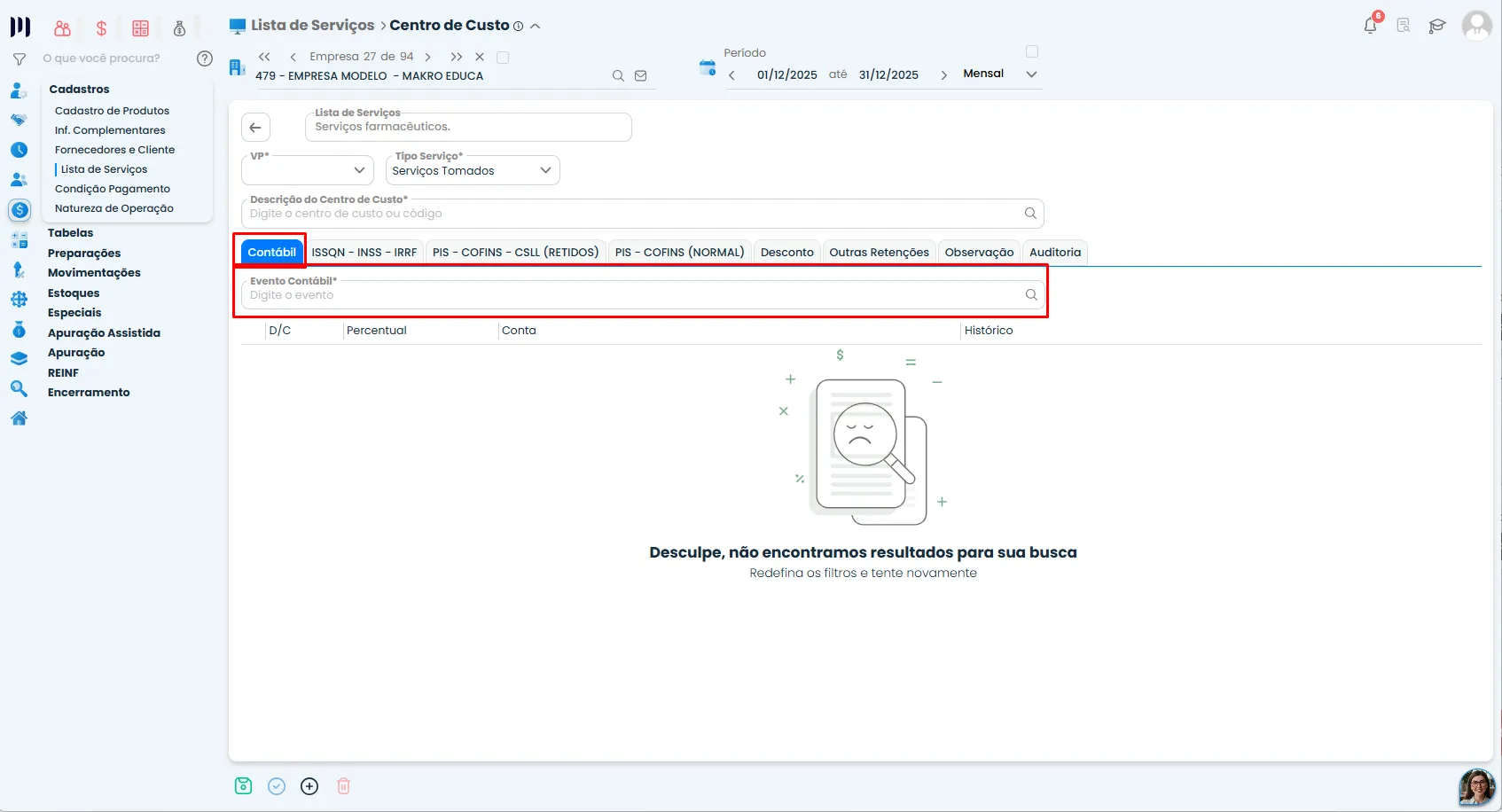
Task: Go to next period arrow
Action: (943, 75)
